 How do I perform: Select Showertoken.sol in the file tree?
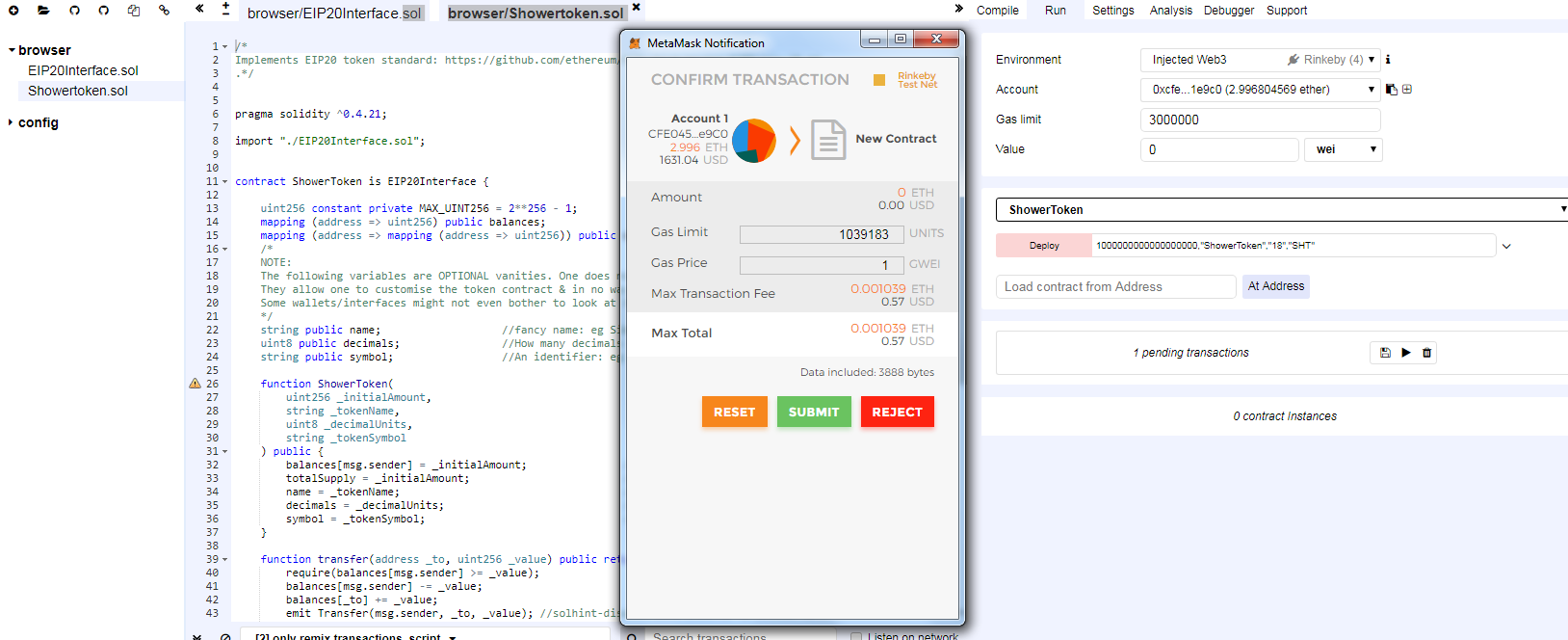click(x=78, y=91)
